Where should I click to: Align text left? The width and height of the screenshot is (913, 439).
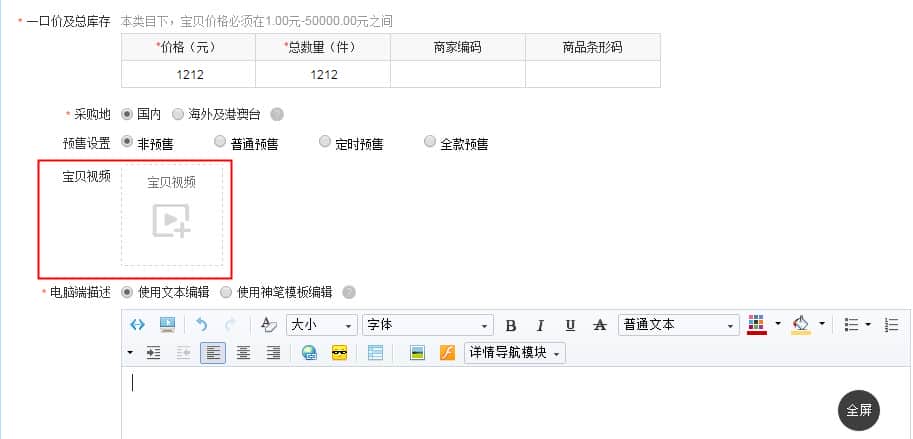(213, 353)
